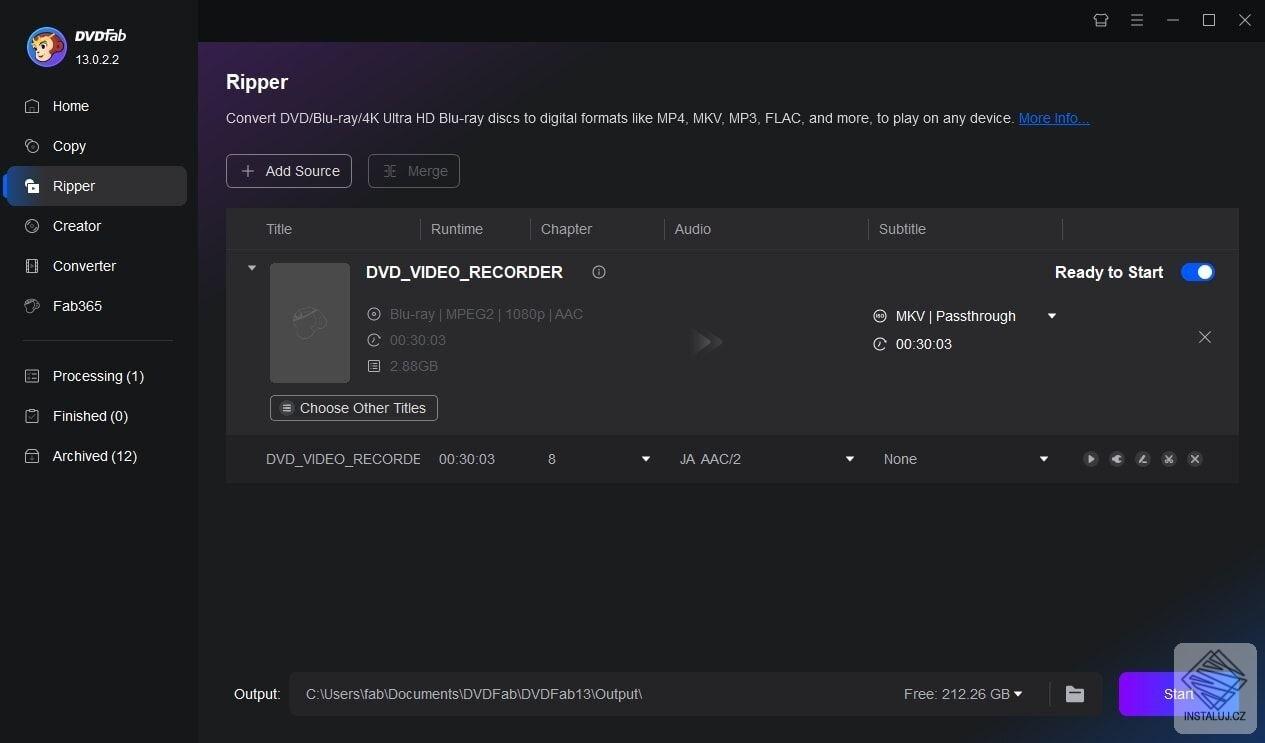1265x743 pixels.
Task: Click the Blu-ray | MPEG2 | 1080p | AAC info
Action: tap(486, 314)
